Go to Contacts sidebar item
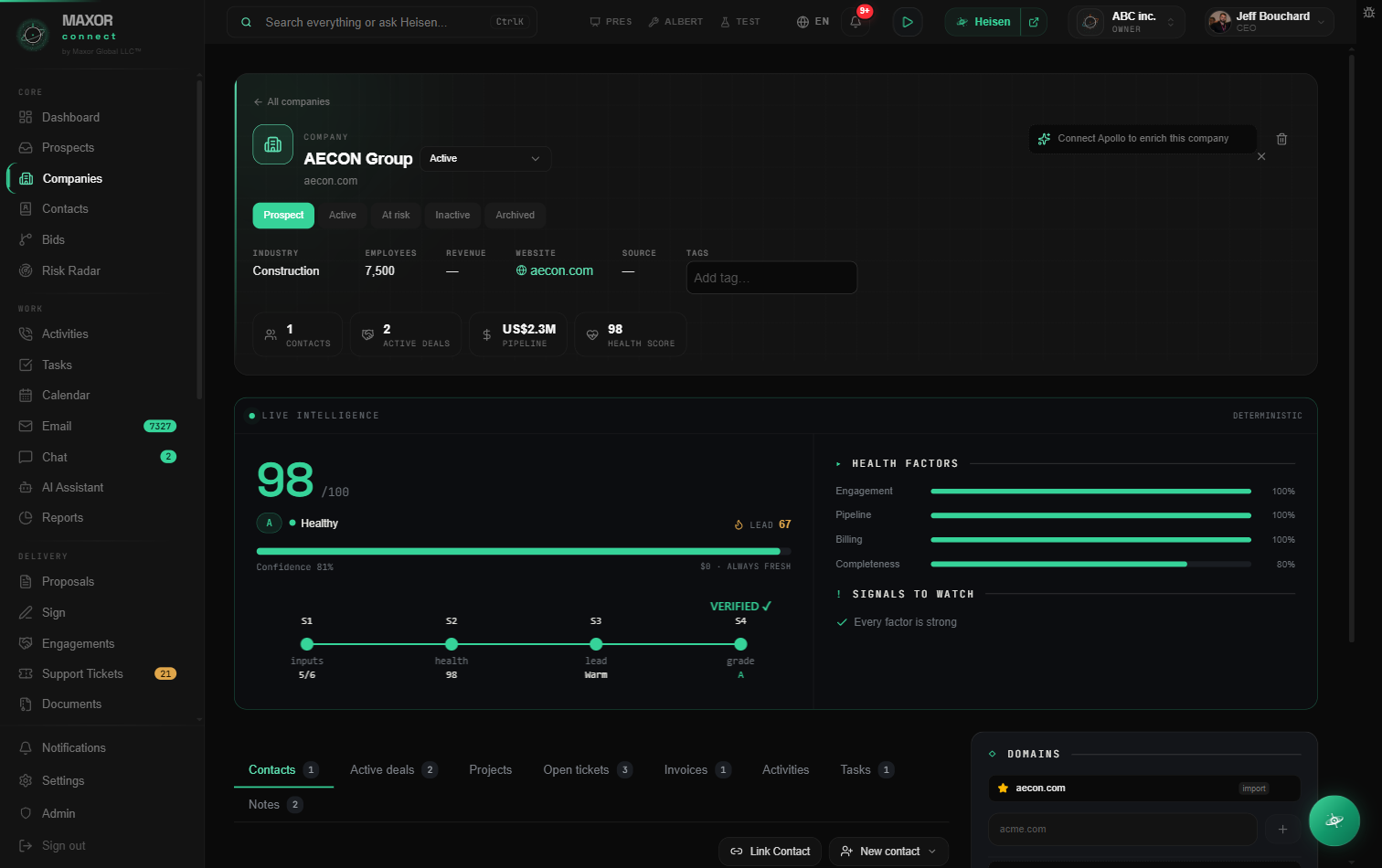The width and height of the screenshot is (1382, 868). click(65, 208)
